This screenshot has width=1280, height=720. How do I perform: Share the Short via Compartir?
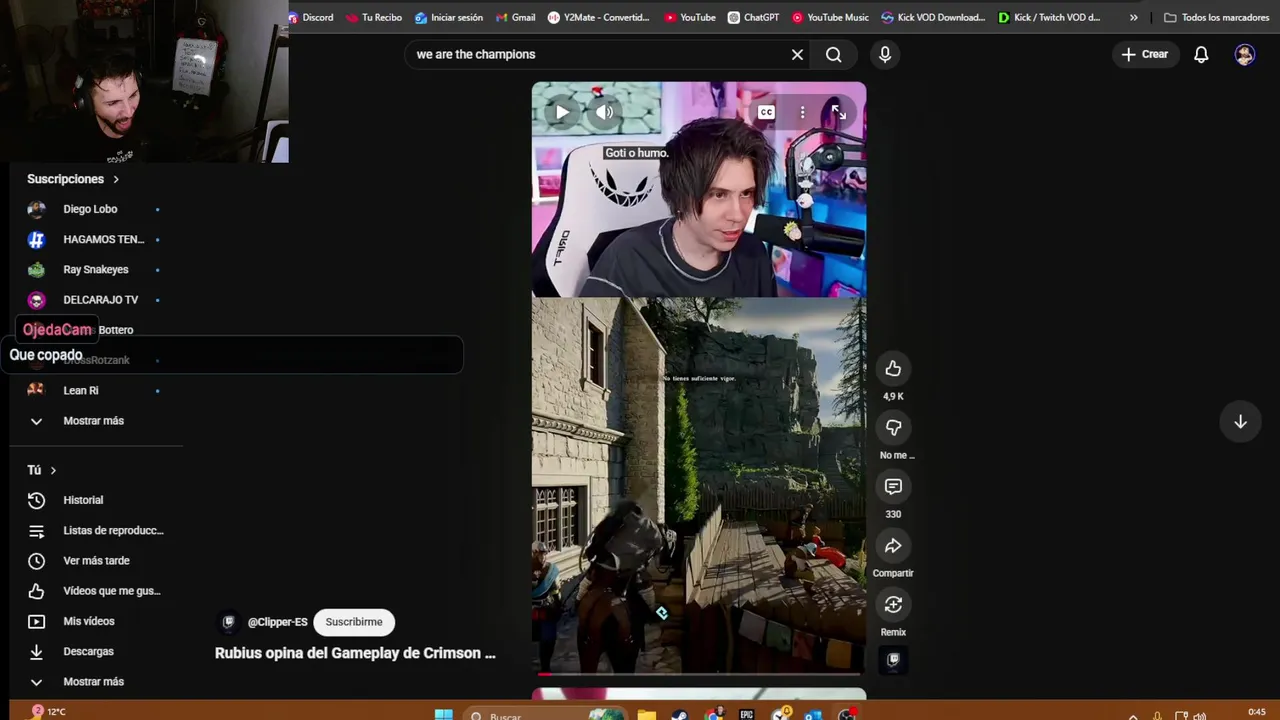(x=893, y=546)
